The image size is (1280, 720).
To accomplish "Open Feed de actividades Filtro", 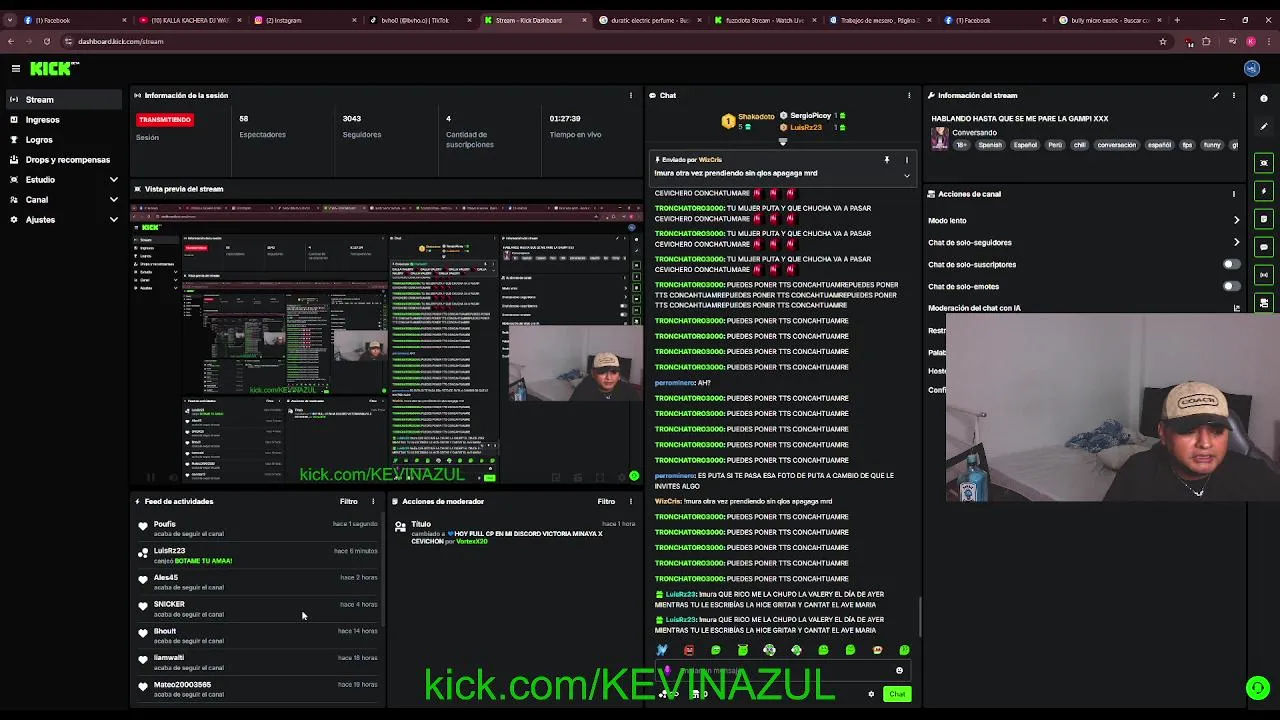I will (x=348, y=501).
